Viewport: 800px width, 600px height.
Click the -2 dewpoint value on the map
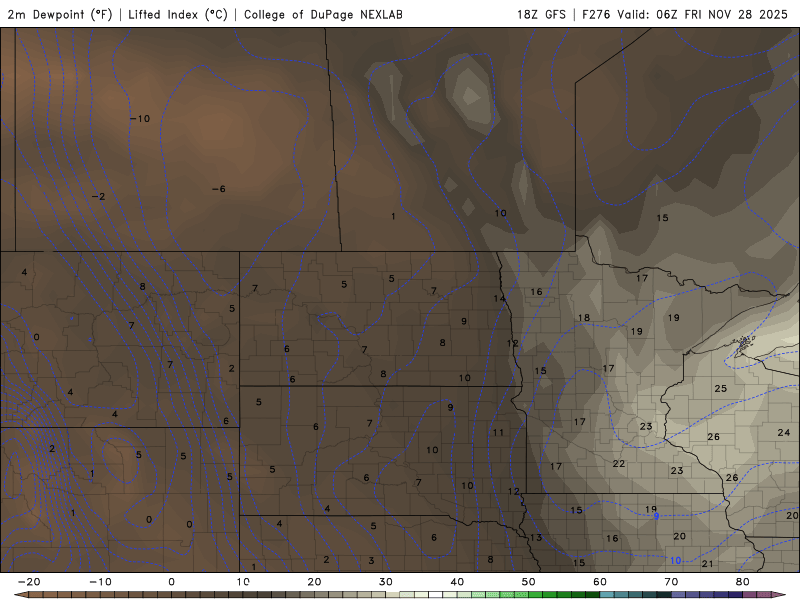(x=98, y=196)
